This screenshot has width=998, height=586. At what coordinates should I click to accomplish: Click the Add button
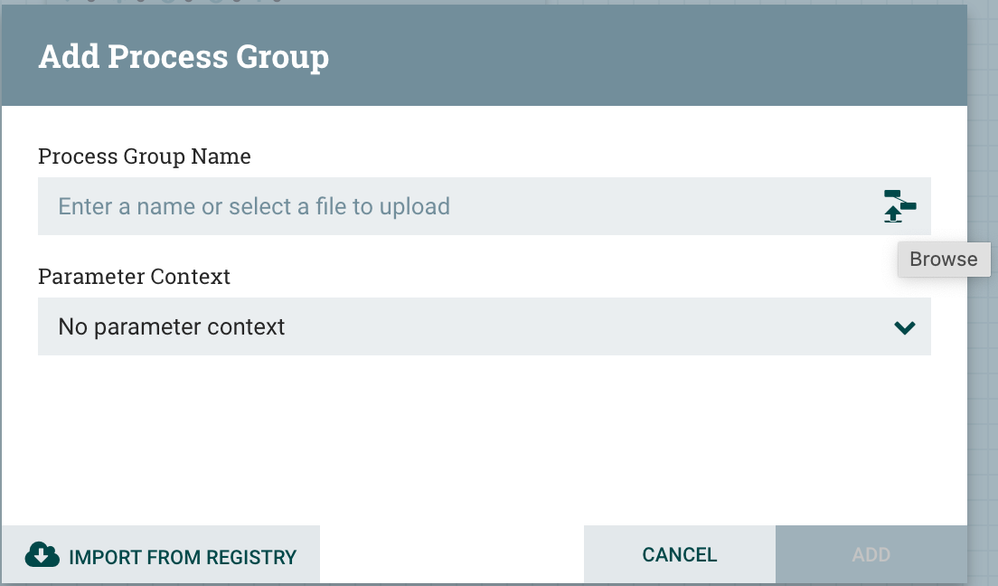870,554
